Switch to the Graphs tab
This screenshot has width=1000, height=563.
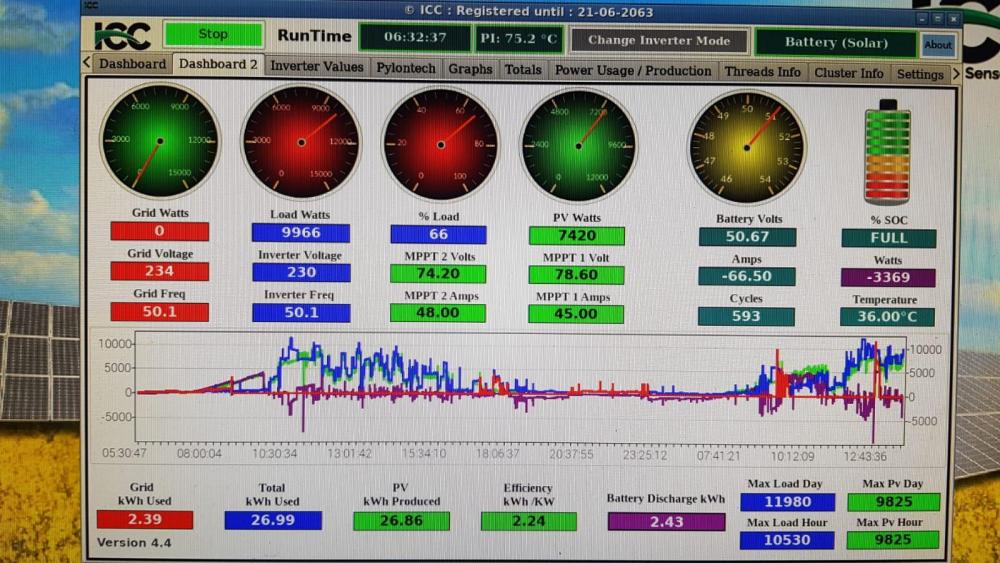(470, 69)
